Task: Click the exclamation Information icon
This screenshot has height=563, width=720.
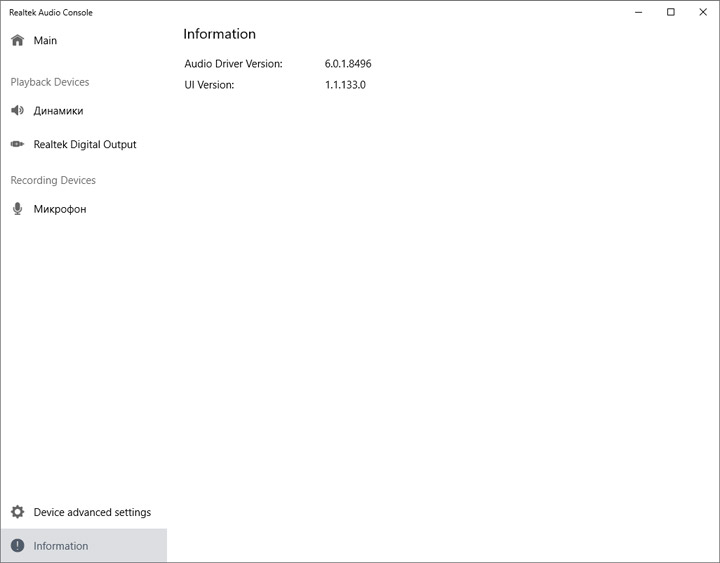Action: (17, 546)
